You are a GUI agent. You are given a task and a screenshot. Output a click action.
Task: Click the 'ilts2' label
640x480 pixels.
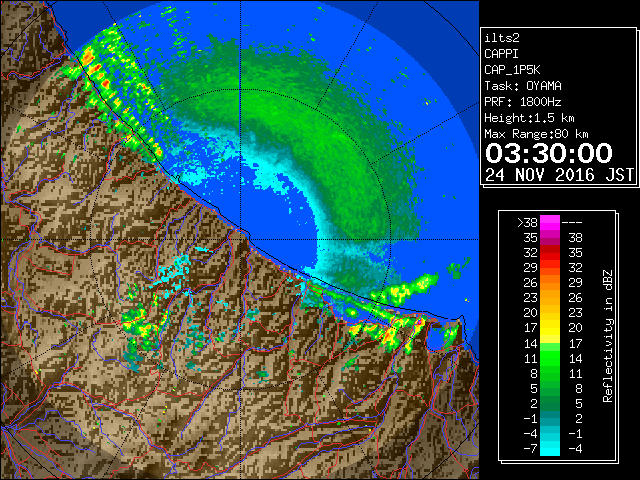[x=502, y=38]
